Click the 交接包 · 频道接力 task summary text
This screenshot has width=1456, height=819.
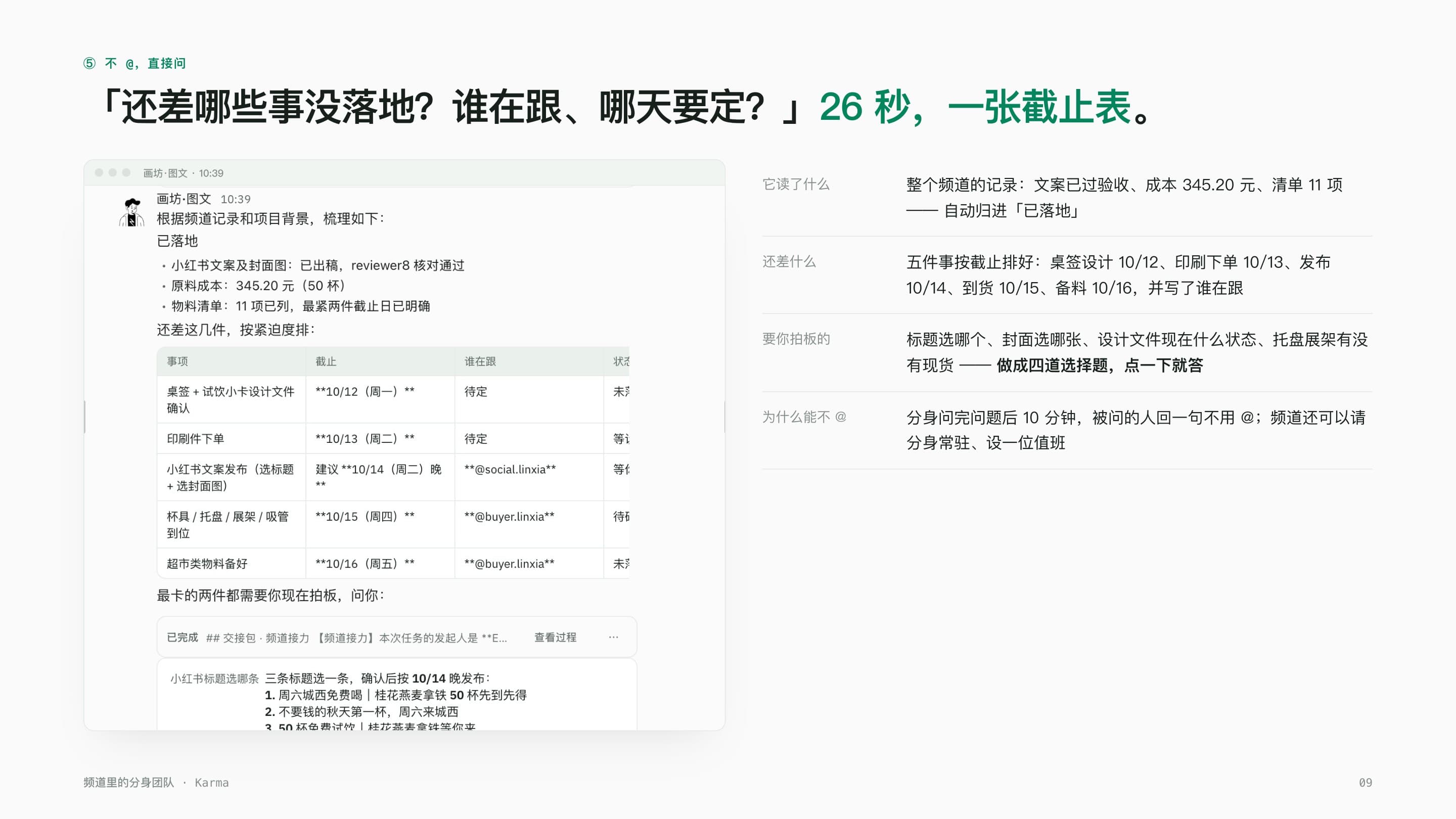[x=356, y=638]
